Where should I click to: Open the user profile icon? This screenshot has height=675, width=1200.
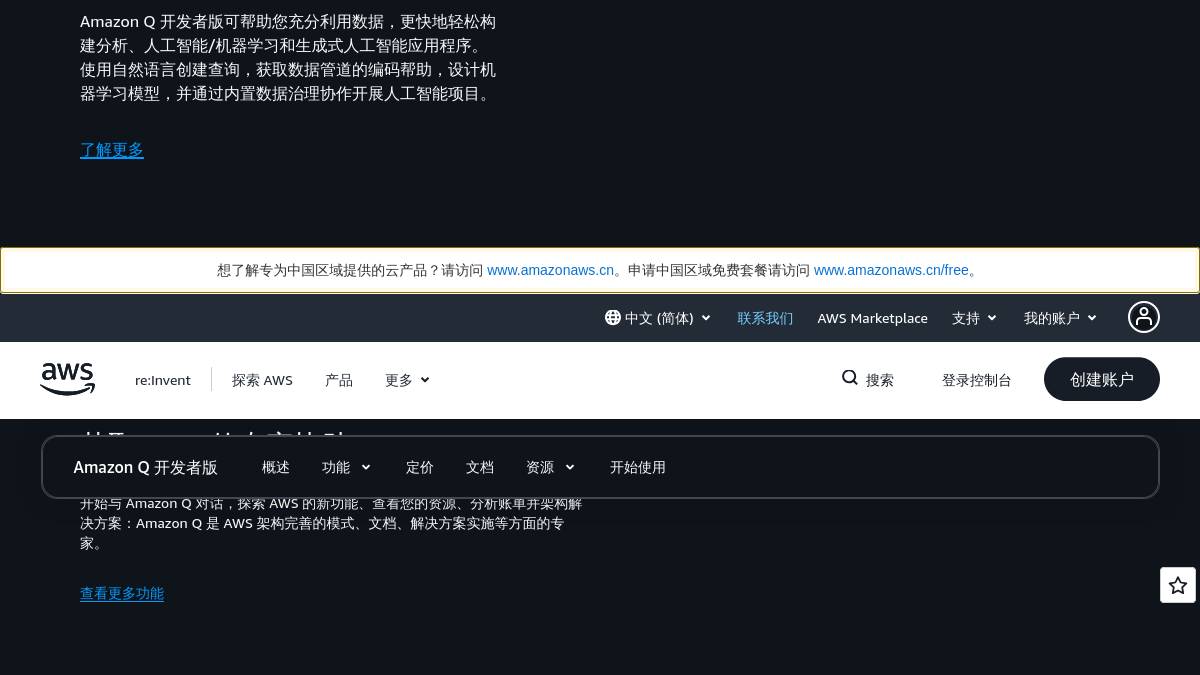point(1144,317)
